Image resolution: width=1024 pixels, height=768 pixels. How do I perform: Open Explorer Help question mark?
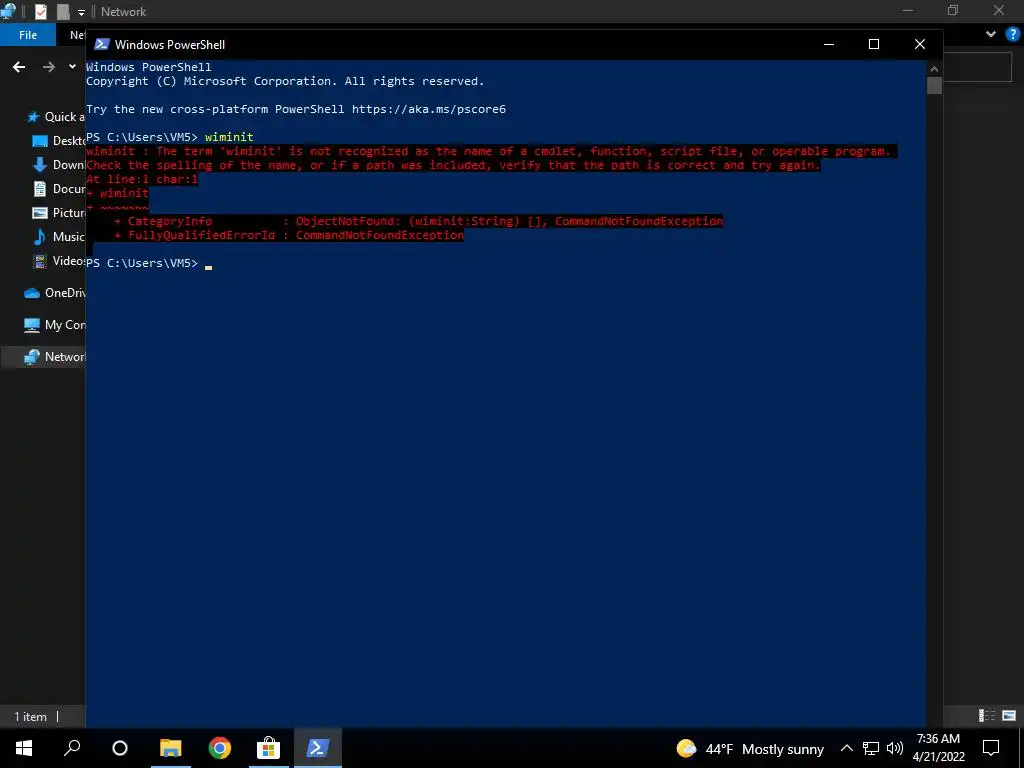click(x=1013, y=34)
